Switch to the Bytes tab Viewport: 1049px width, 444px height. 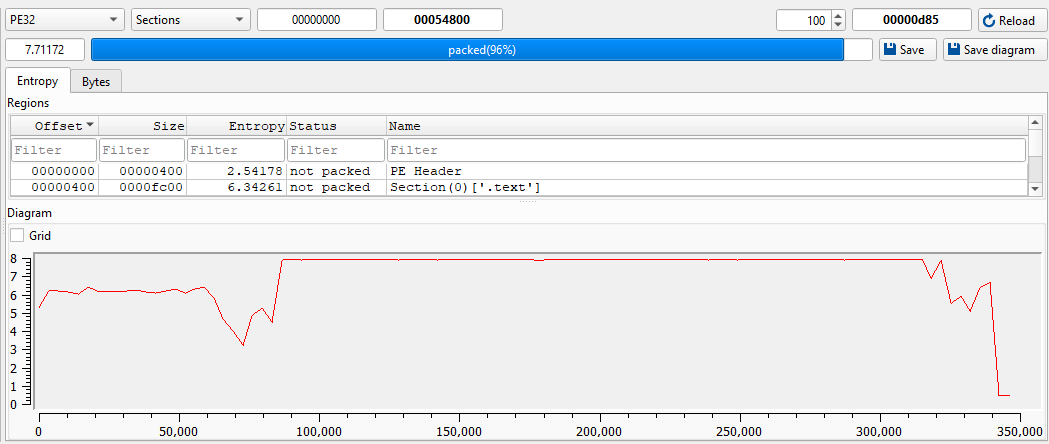(x=96, y=81)
